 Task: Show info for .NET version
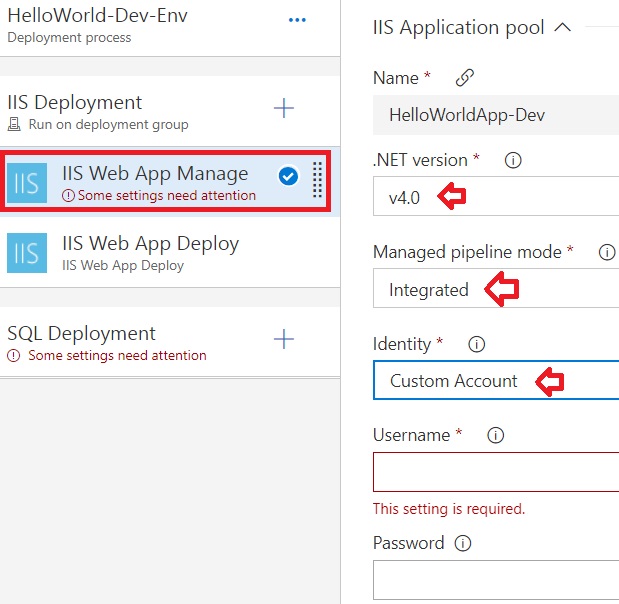point(513,161)
